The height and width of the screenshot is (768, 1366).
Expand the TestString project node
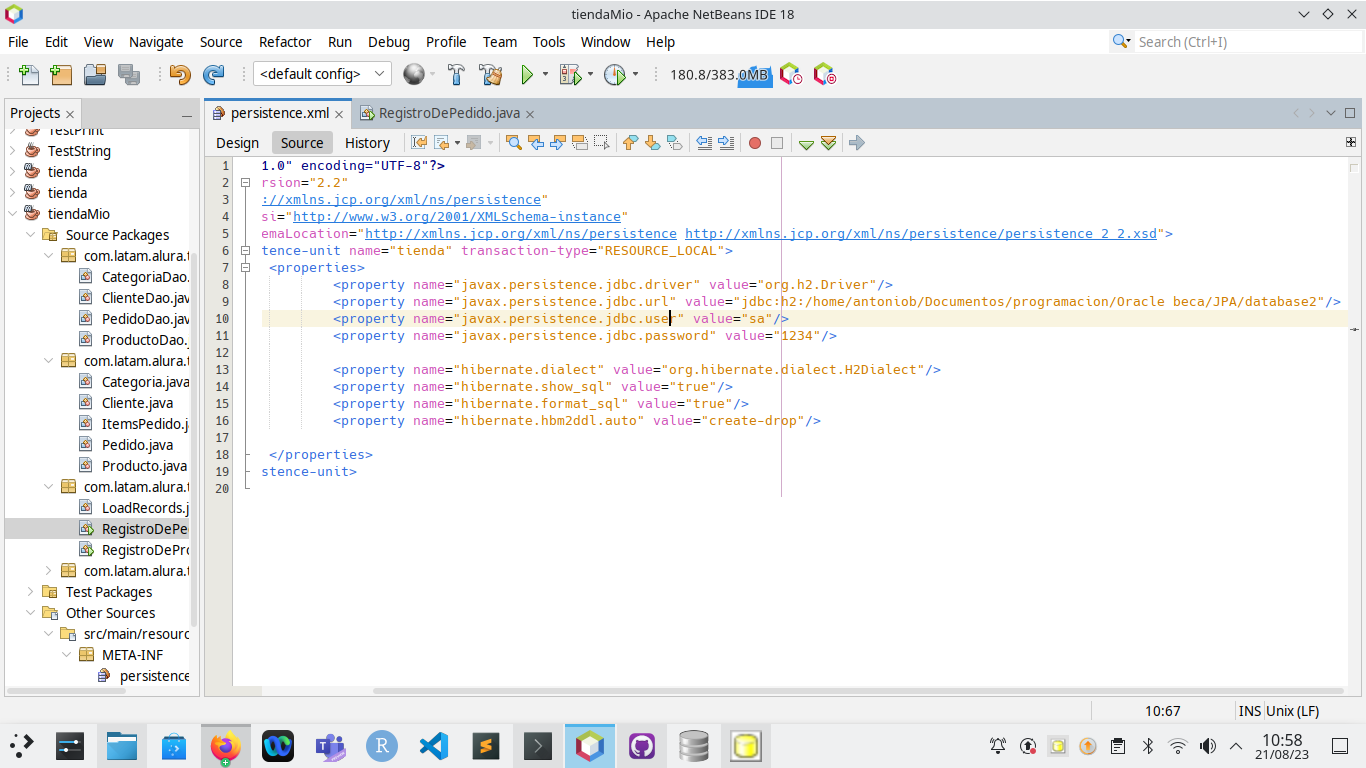click(13, 150)
